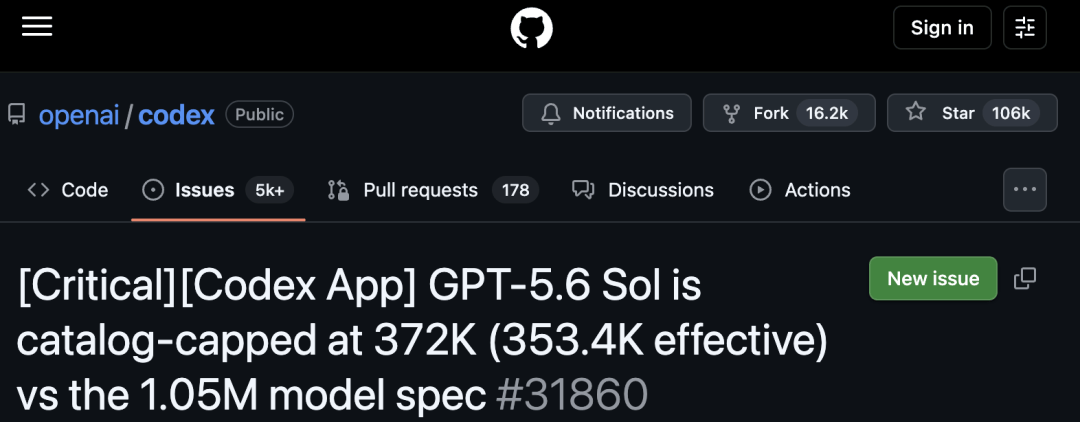Click the repository book icon

(17, 114)
